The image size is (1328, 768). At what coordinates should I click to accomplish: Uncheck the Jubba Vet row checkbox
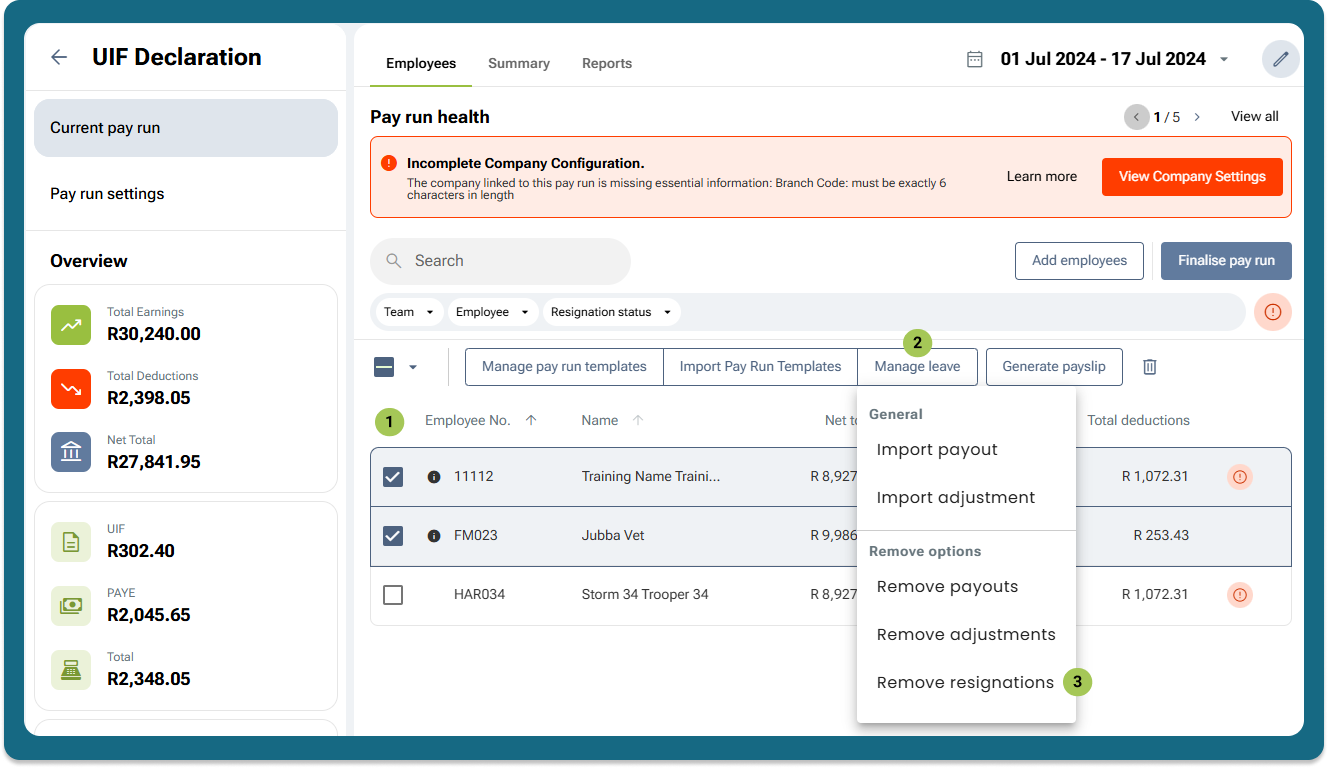tap(393, 536)
